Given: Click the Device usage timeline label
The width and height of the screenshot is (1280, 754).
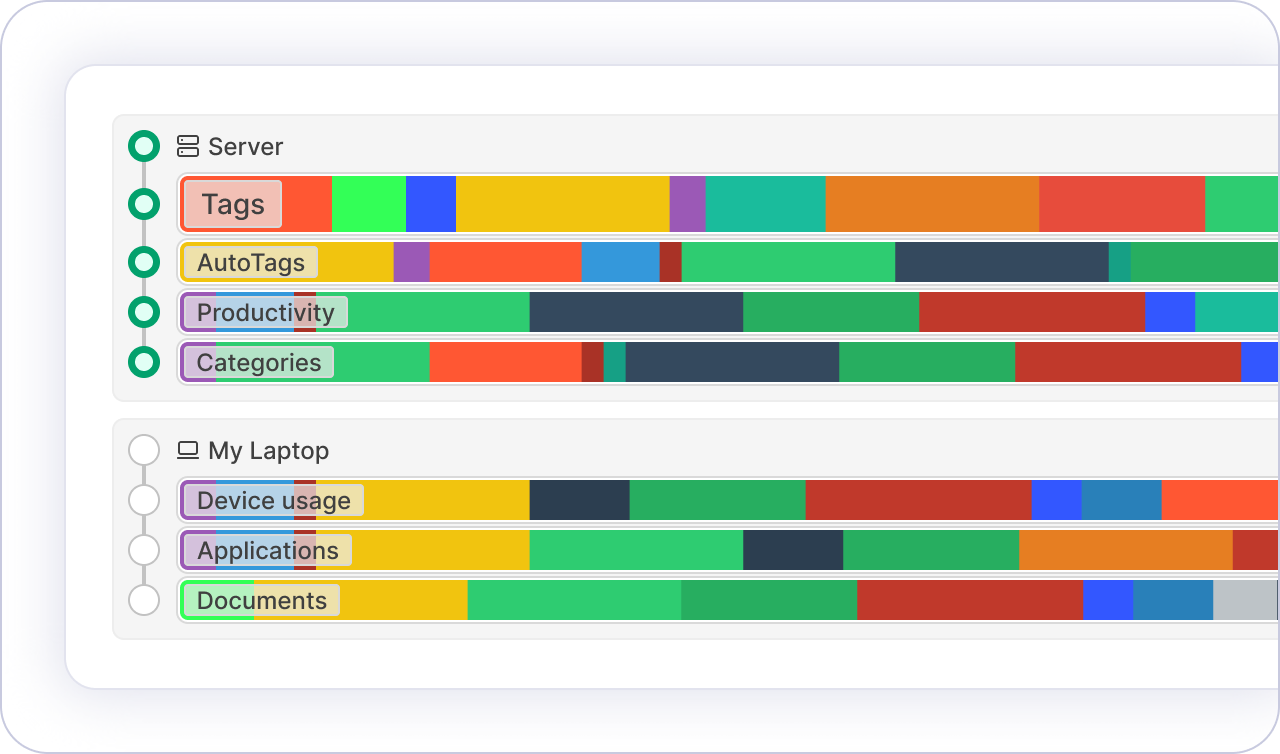Looking at the screenshot, I should [273, 500].
